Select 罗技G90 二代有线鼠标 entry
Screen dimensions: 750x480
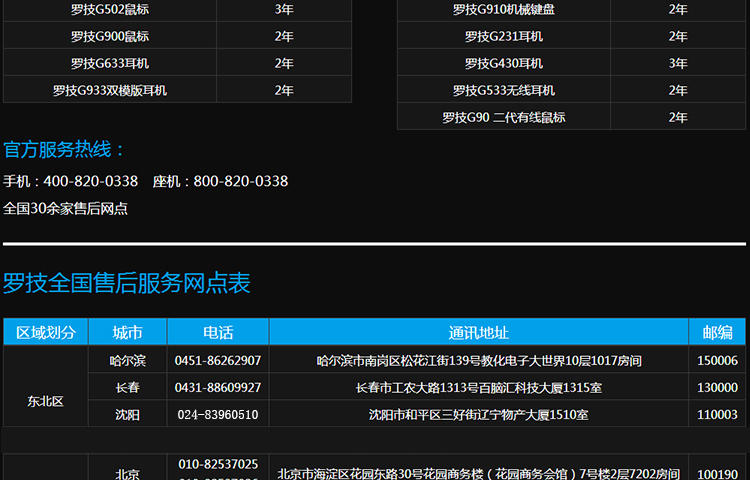coord(503,118)
